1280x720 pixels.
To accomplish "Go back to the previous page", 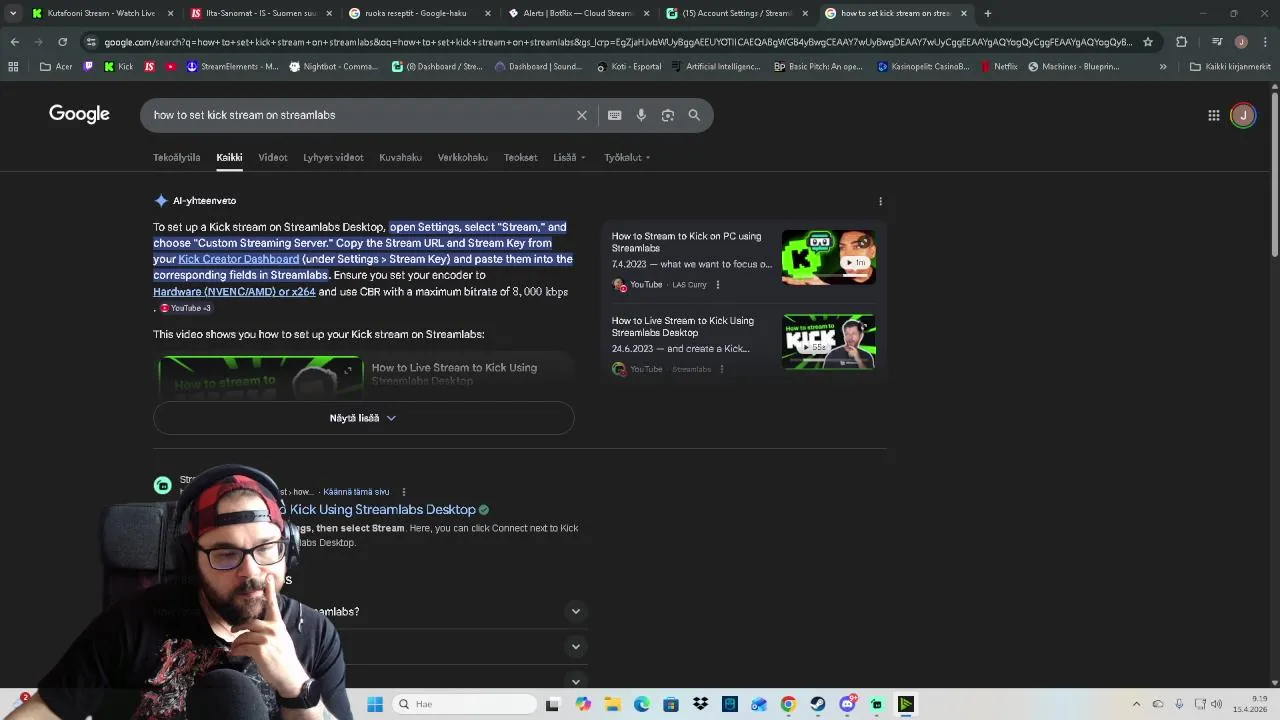I will pyautogui.click(x=14, y=42).
